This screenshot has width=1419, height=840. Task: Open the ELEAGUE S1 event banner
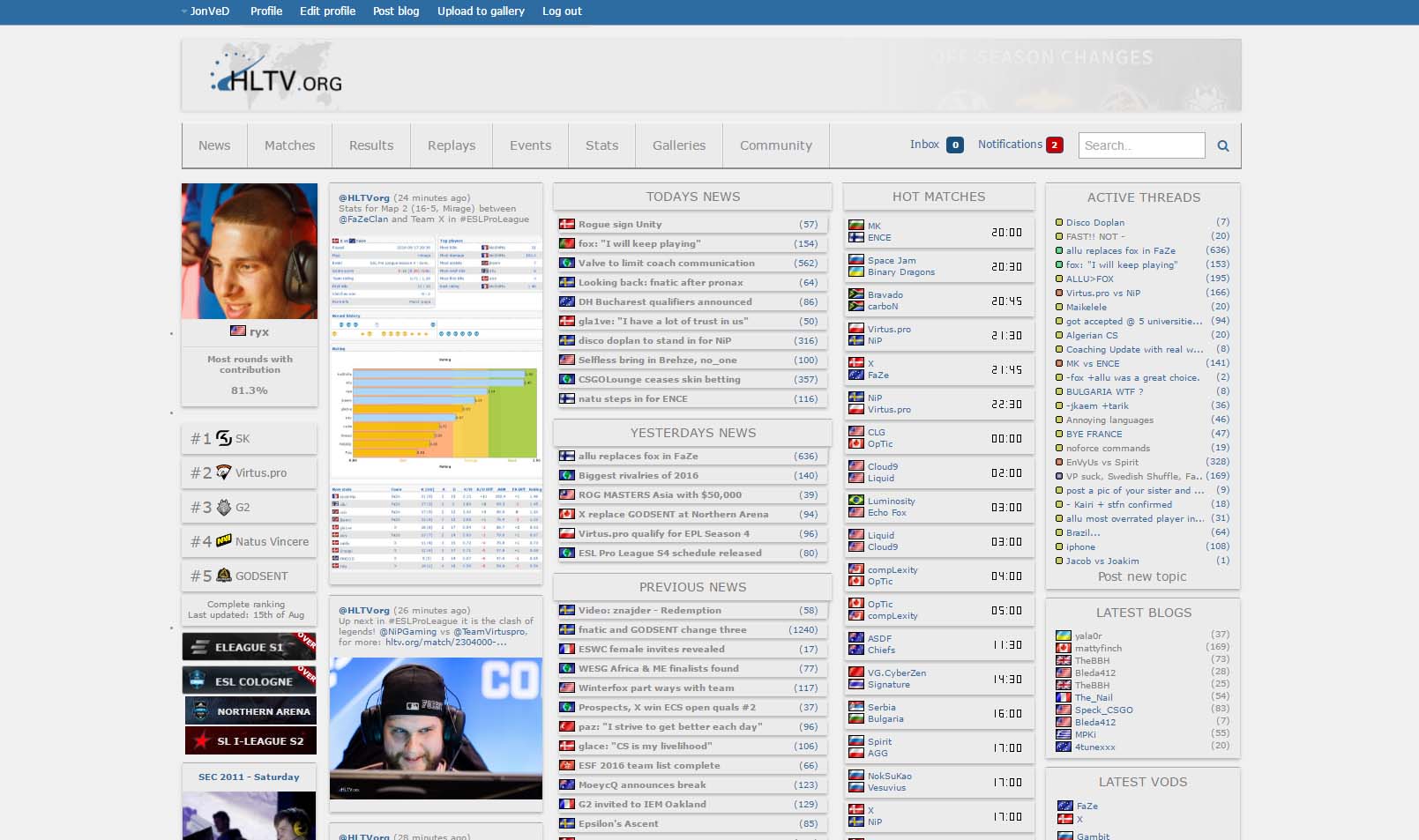[x=249, y=647]
